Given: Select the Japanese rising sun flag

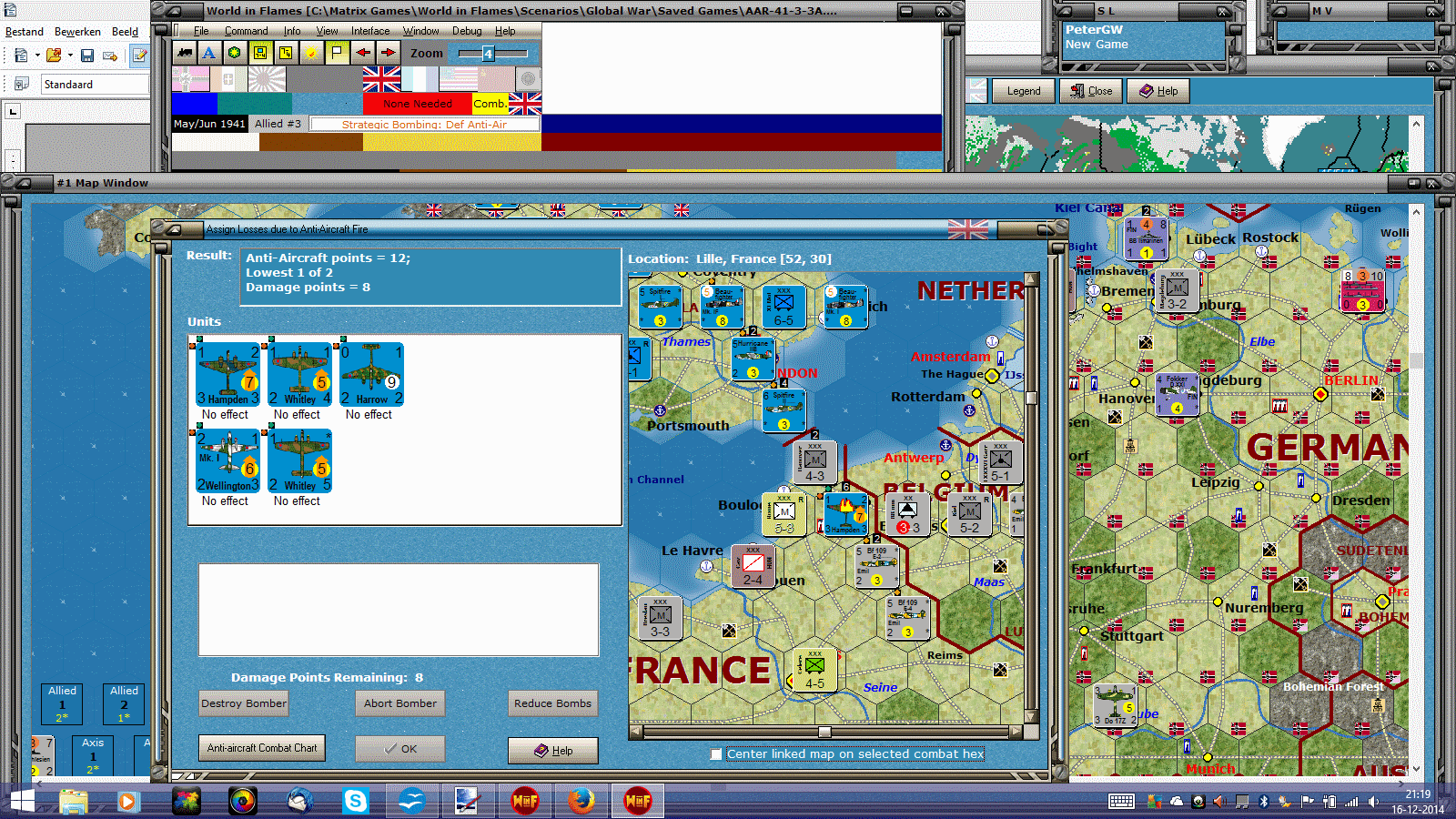Looking at the screenshot, I should pos(267,79).
